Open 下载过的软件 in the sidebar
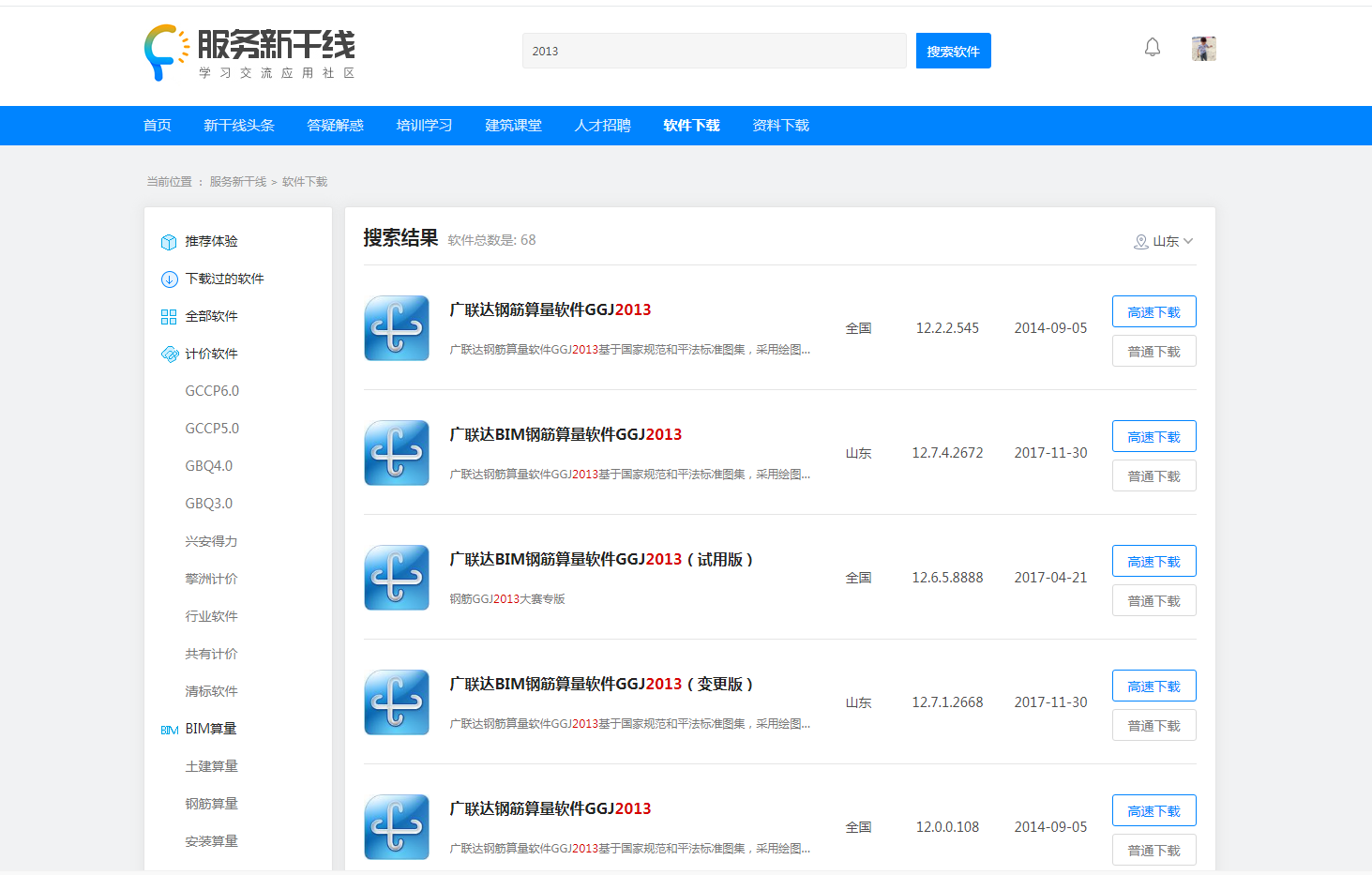This screenshot has width=1372, height=875. coord(225,279)
